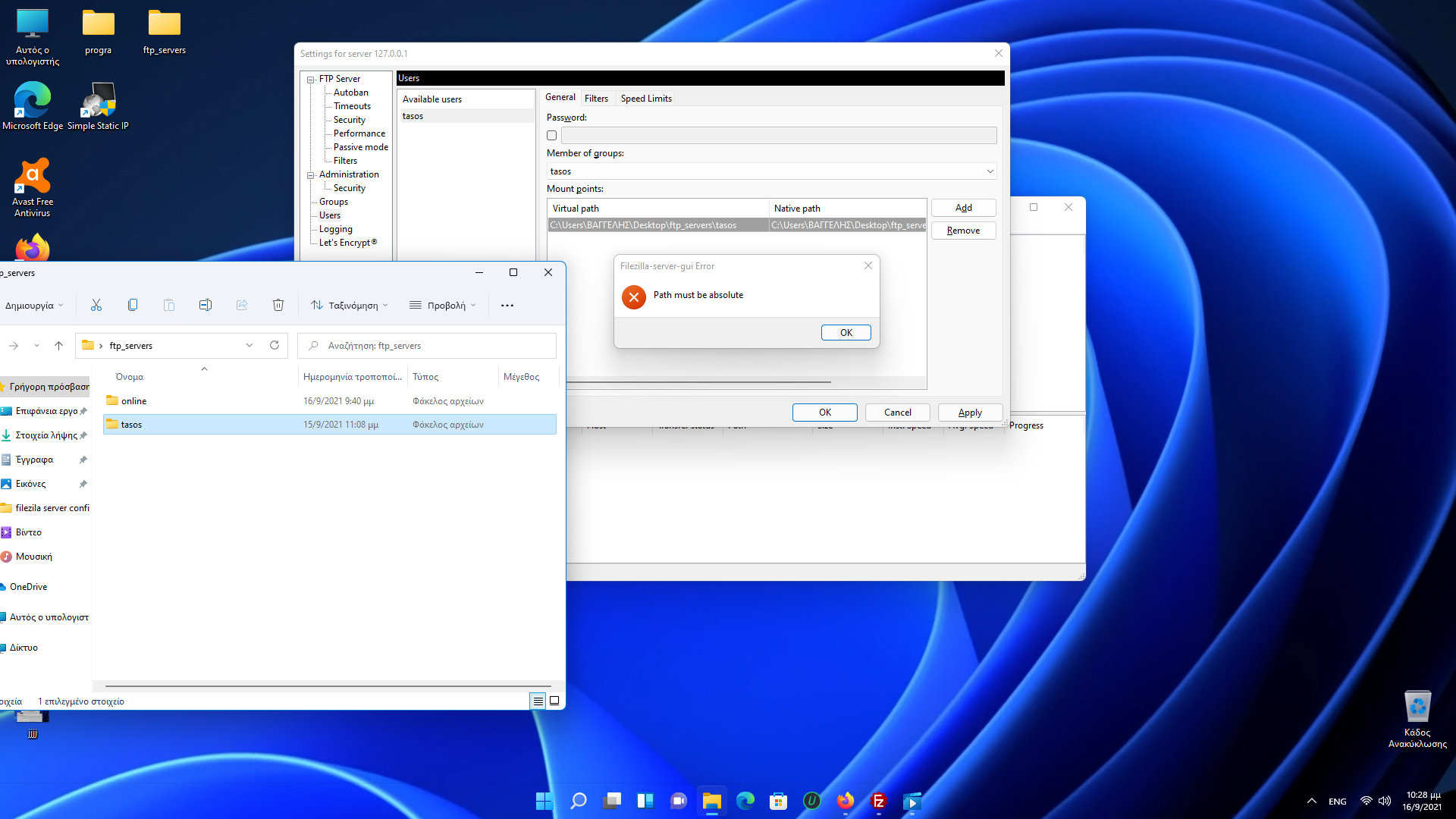This screenshot has height=819, width=1456.
Task: Toggle the Password checkbox
Action: click(x=552, y=136)
